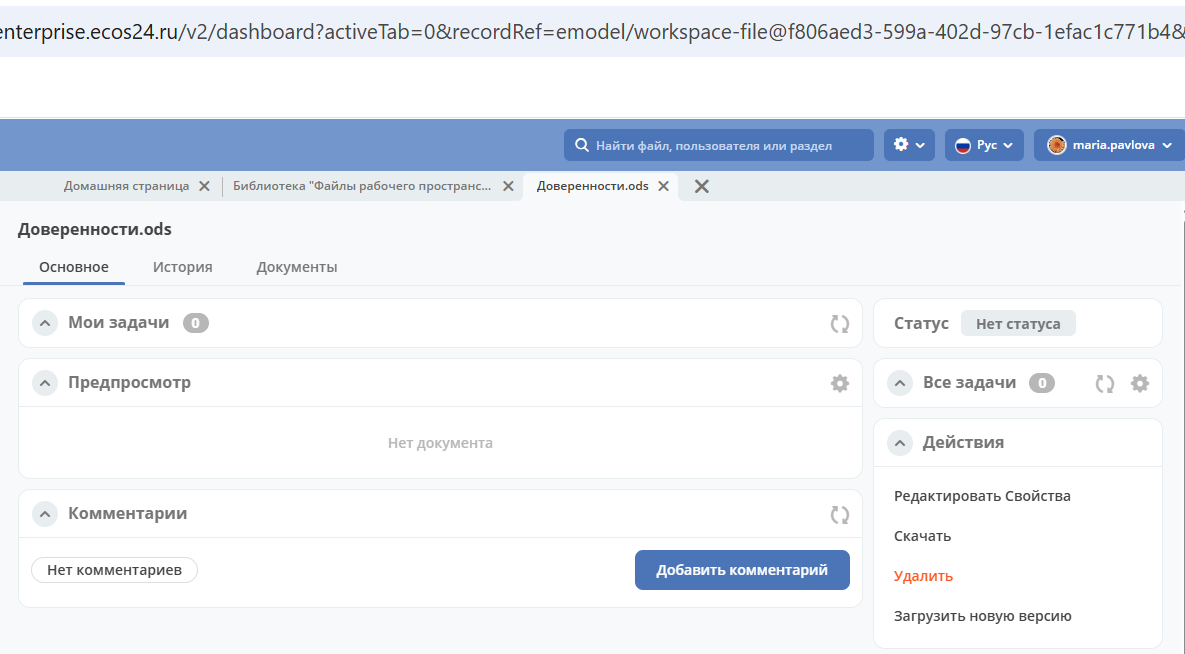Switch to the История tab
This screenshot has height=654, width=1185.
pos(182,267)
